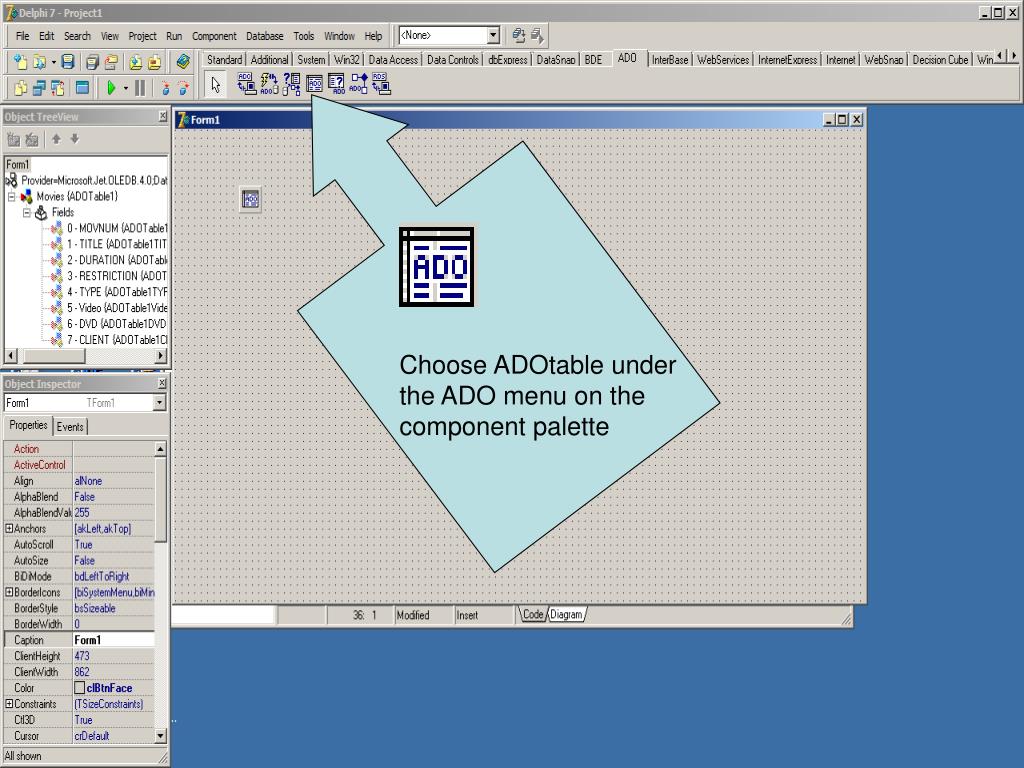Open the Events tab in Object Inspector
1024x768 pixels.
pyautogui.click(x=70, y=426)
